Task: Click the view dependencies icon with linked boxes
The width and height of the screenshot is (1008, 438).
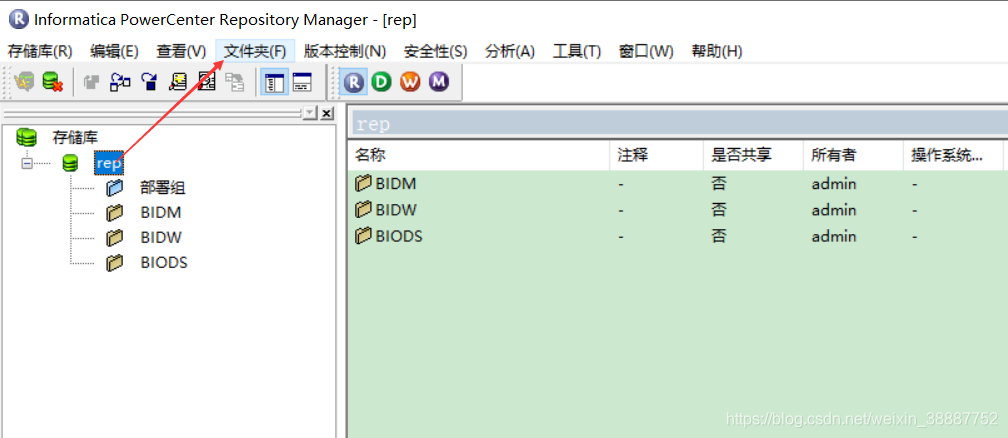Action: 120,82
